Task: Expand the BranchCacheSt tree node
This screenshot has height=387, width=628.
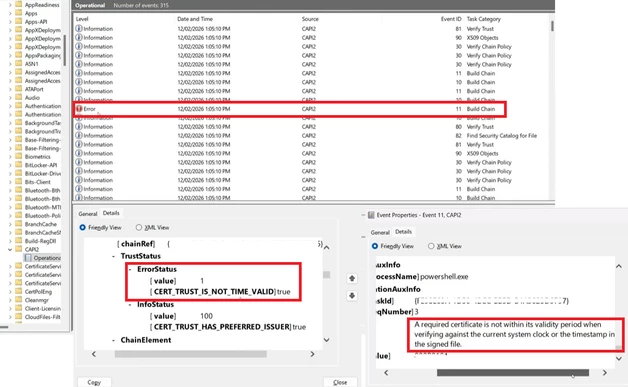Action: click(x=10, y=232)
